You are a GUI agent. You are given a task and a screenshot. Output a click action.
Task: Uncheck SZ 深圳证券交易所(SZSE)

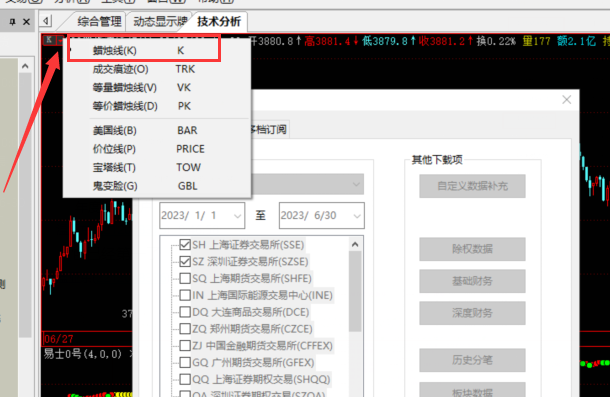[185, 262]
